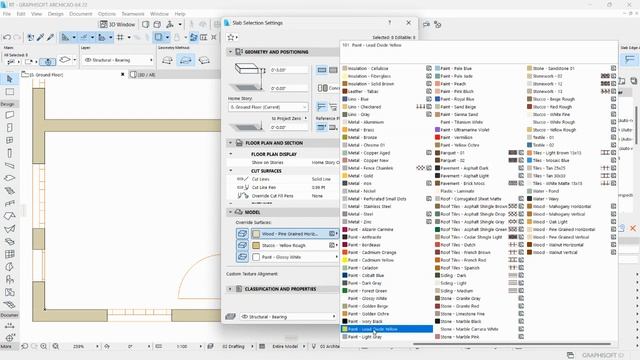The width and height of the screenshot is (640, 360).
Task: Collapse the Cut Surfaces group
Action: (x=231, y=171)
